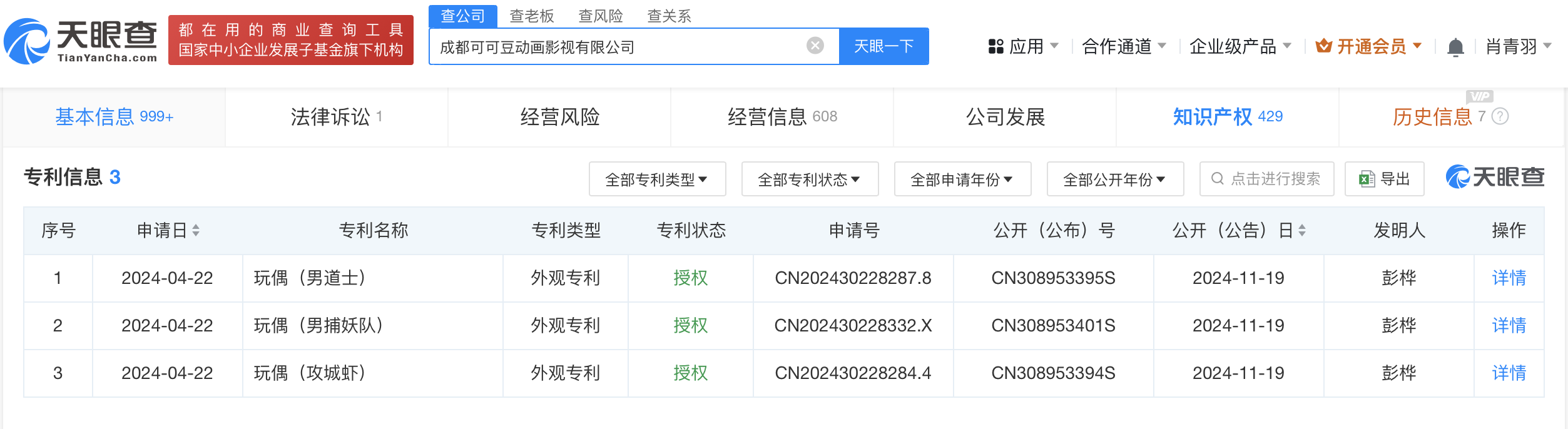Select the 查公司 search tab

coord(463,16)
